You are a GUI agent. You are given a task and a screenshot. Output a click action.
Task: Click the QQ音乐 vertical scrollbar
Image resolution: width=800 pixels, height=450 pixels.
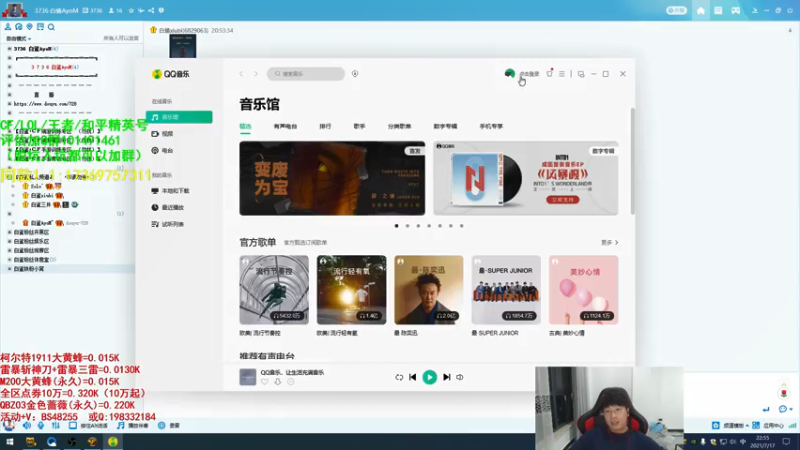point(633,161)
